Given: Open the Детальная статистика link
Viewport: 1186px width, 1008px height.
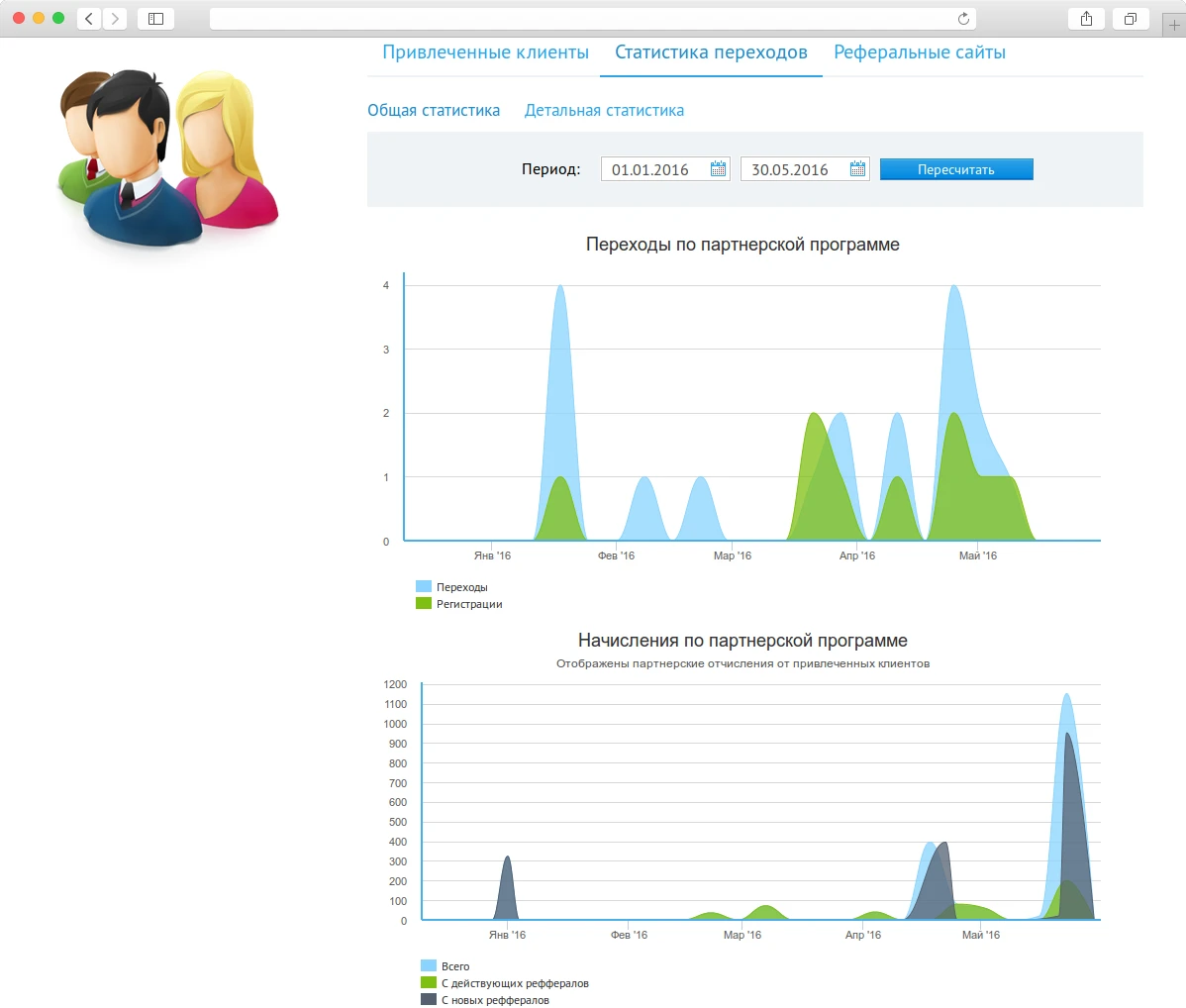Looking at the screenshot, I should click(x=604, y=111).
